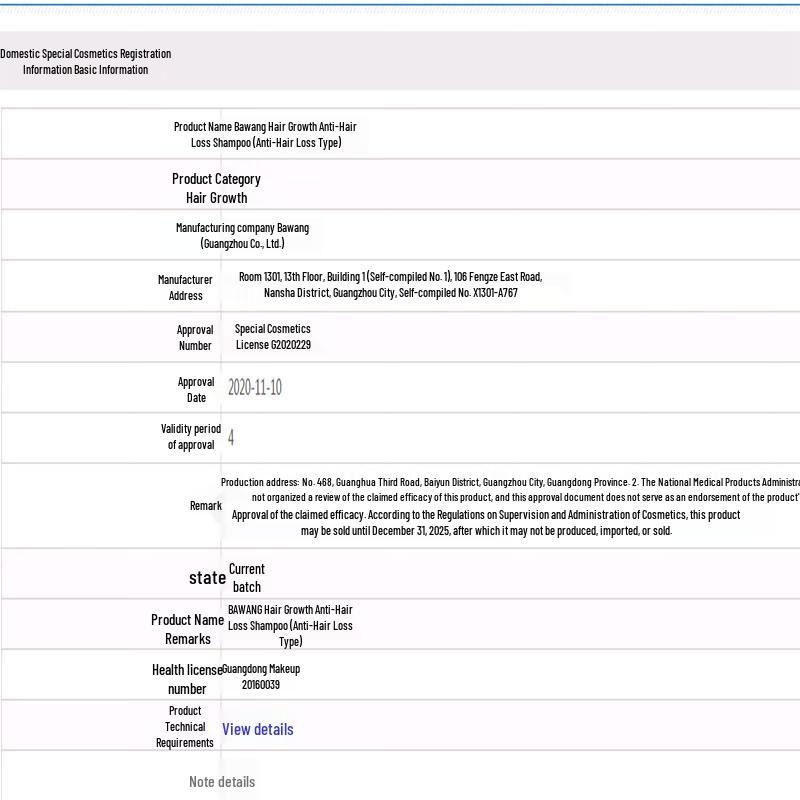This screenshot has width=800, height=800.
Task: Click the Validity period of approval label
Action: tap(191, 436)
